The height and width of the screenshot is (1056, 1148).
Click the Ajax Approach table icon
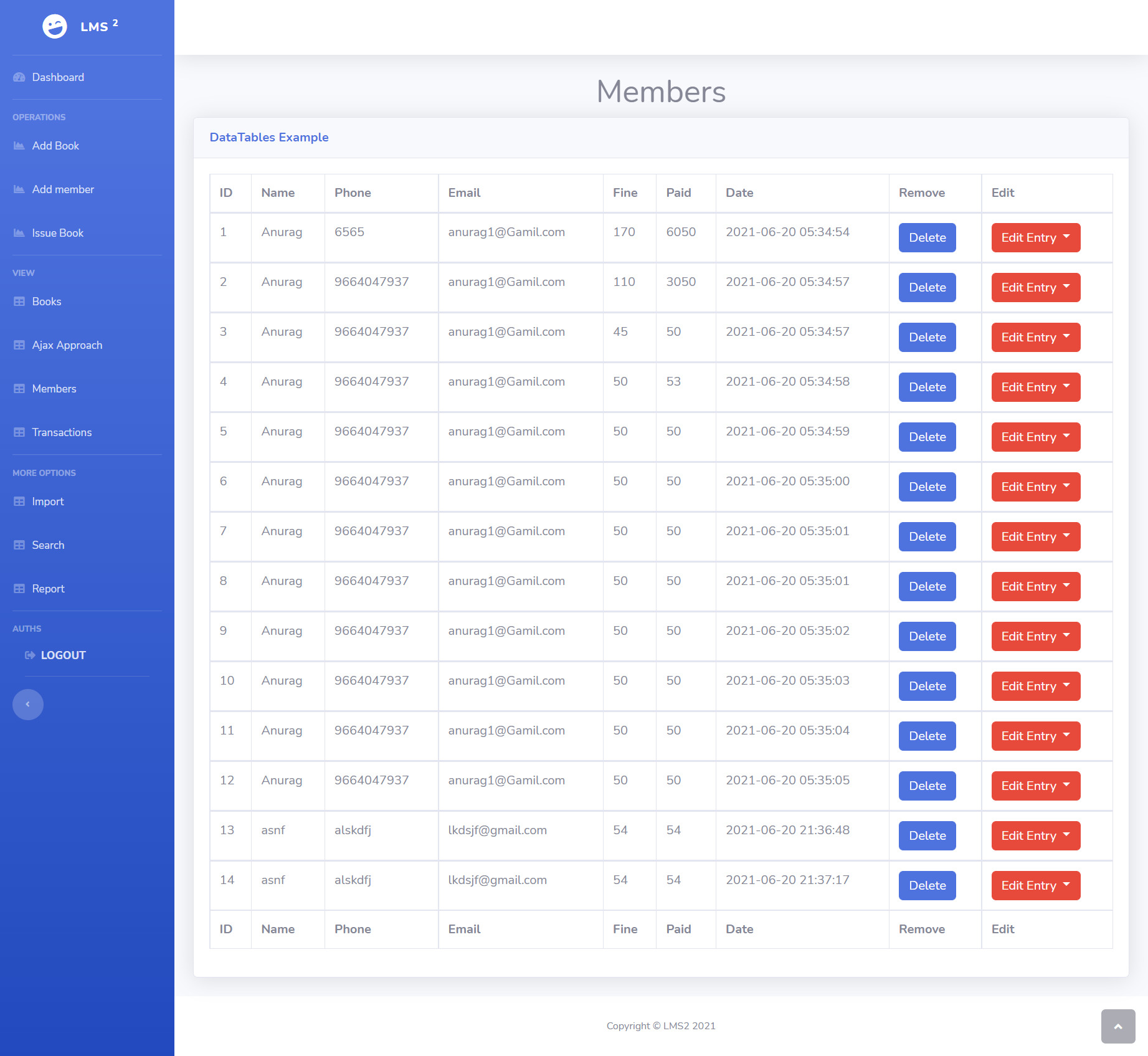19,345
